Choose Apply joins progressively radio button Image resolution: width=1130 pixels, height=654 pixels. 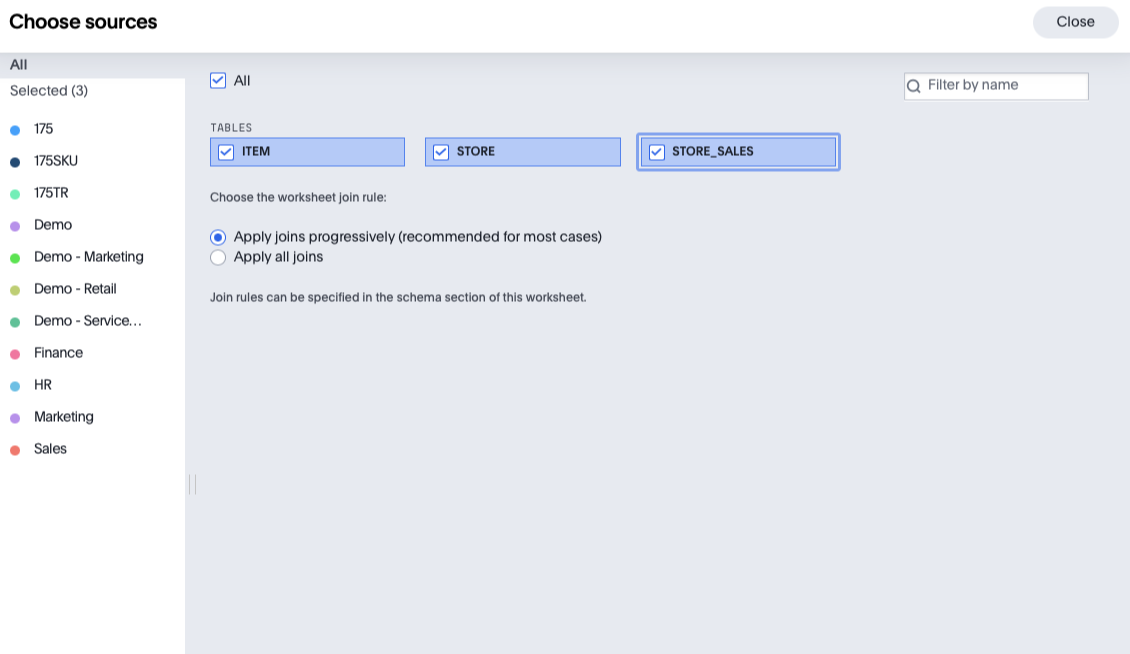click(x=218, y=237)
